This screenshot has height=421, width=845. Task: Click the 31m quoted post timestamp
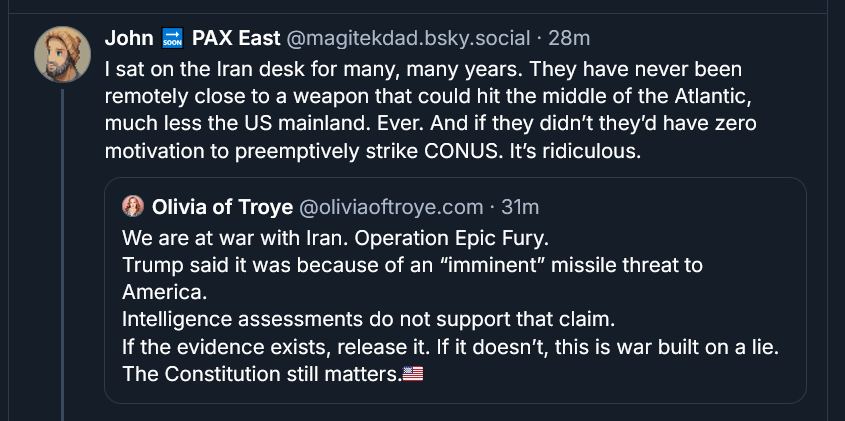[519, 207]
